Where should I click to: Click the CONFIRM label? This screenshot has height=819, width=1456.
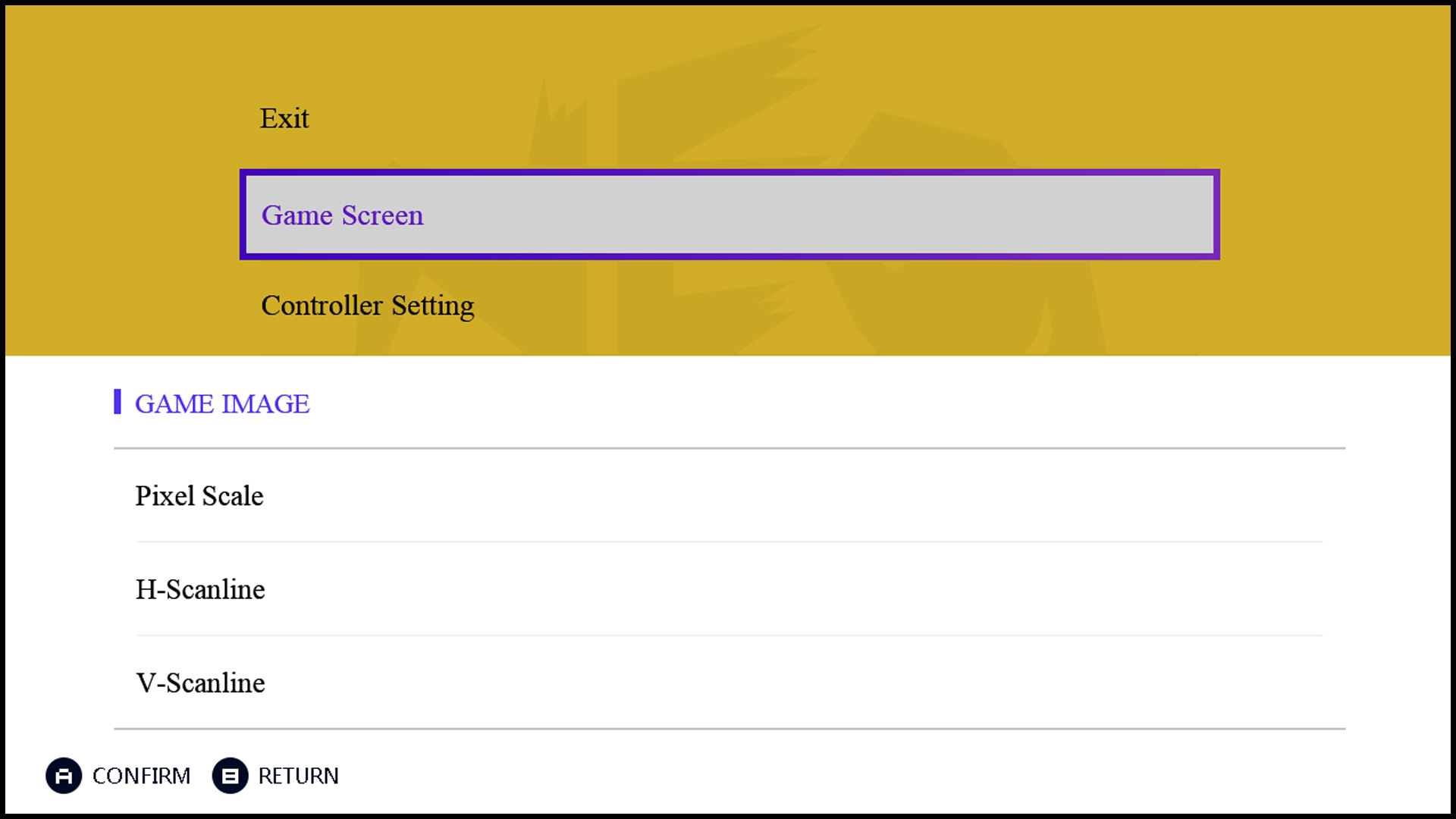pos(141,776)
